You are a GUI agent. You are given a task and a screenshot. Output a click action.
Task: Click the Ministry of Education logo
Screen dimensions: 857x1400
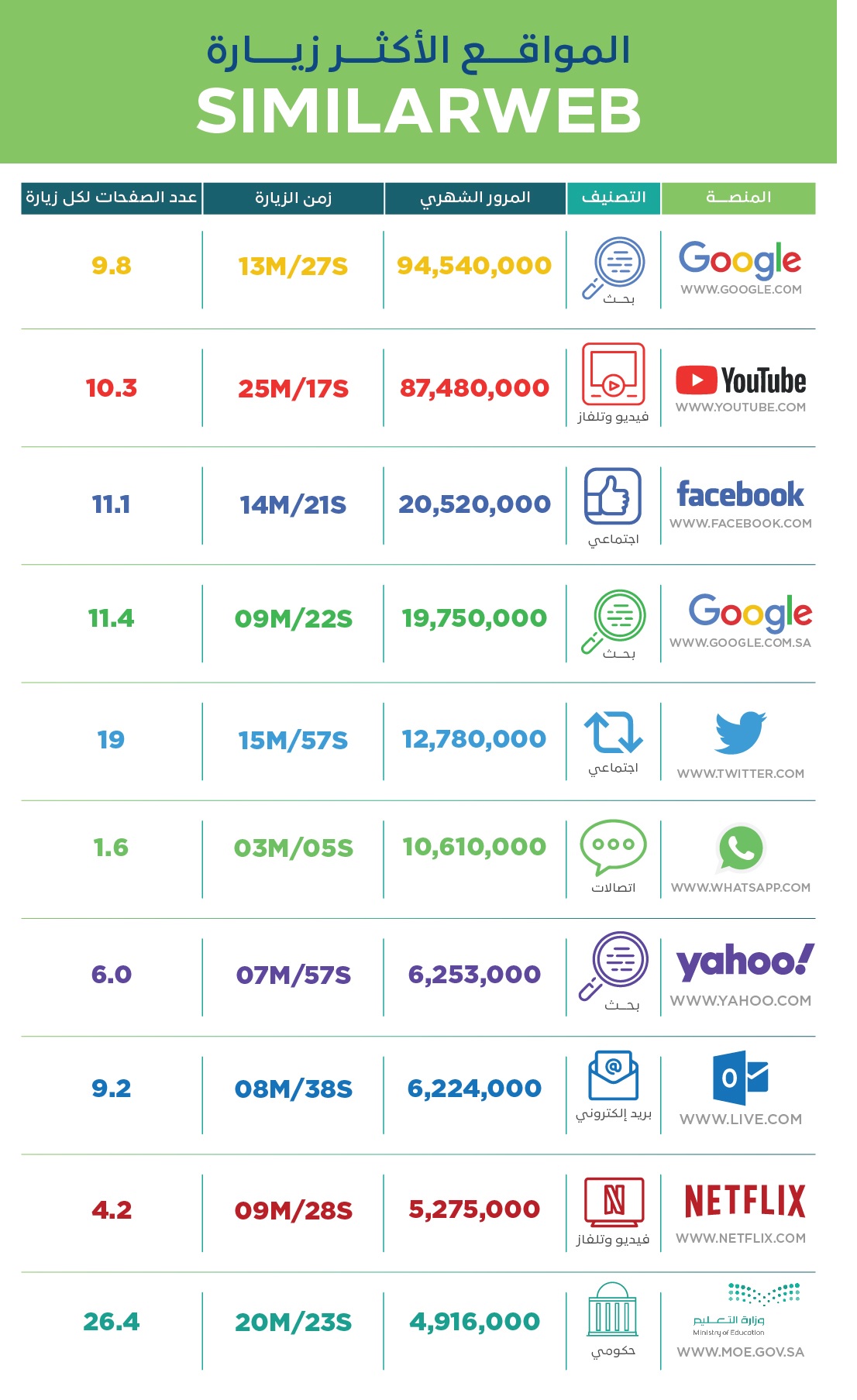pyautogui.click(x=745, y=1311)
